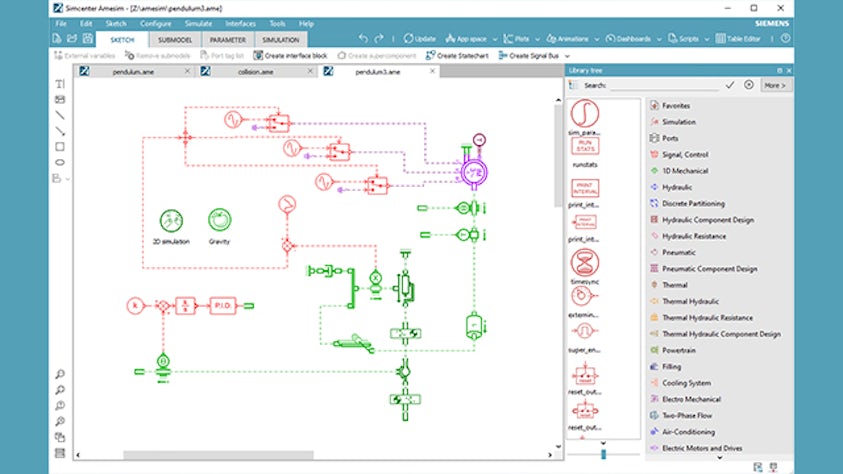843x474 pixels.
Task: Click the Open file icon
Action: 72,39
